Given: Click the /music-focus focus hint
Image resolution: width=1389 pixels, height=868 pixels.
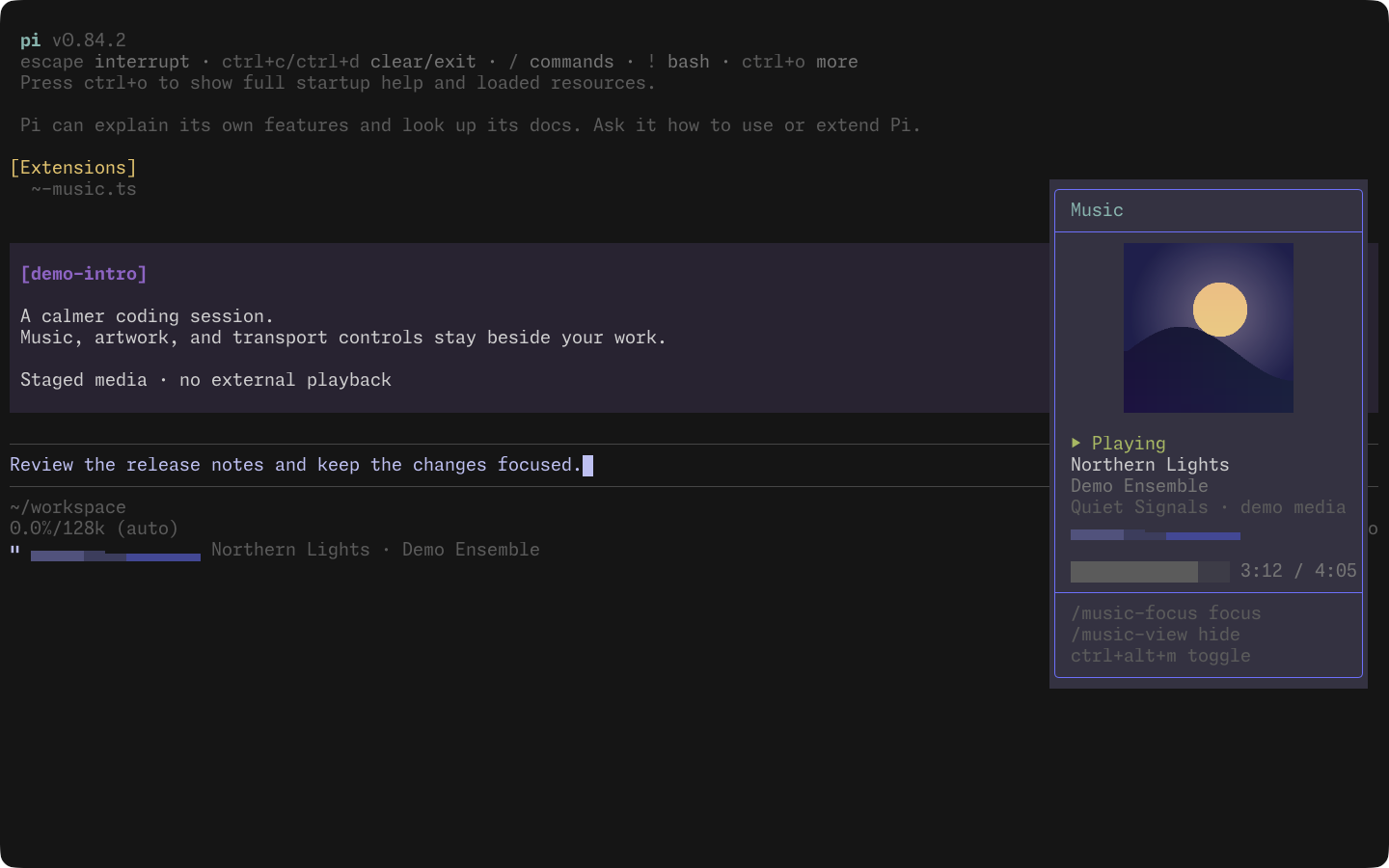Looking at the screenshot, I should 1165,613.
